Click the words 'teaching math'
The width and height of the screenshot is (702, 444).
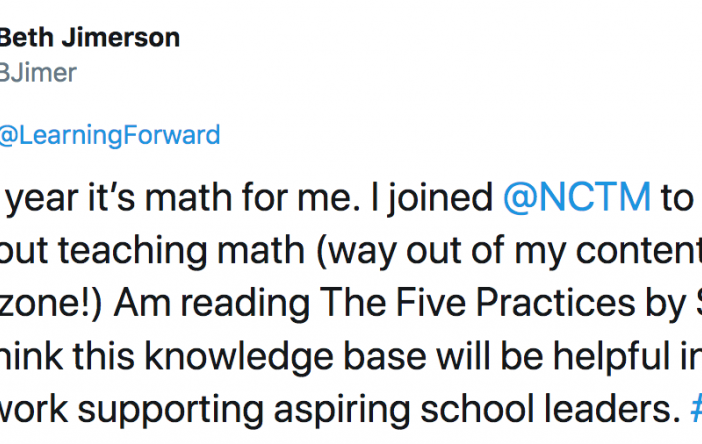pos(181,251)
